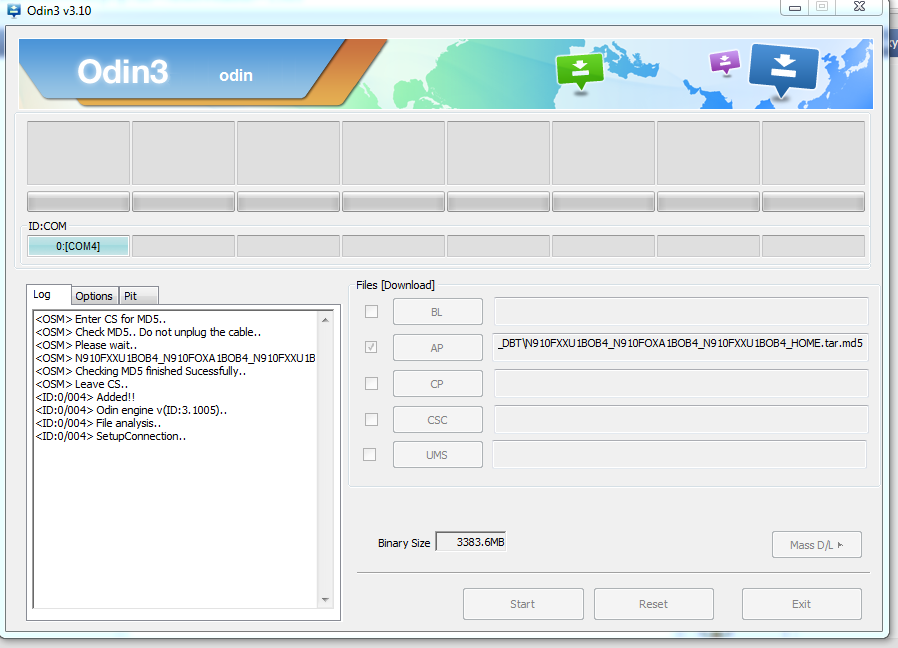This screenshot has height=648, width=898.
Task: Tick the UMS checkbox
Action: tap(370, 454)
